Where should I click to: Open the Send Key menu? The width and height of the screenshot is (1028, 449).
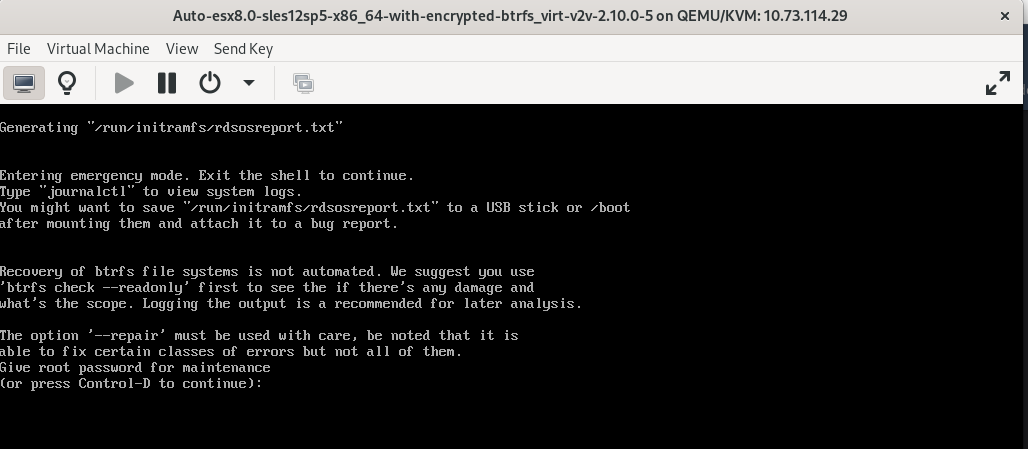click(x=243, y=48)
